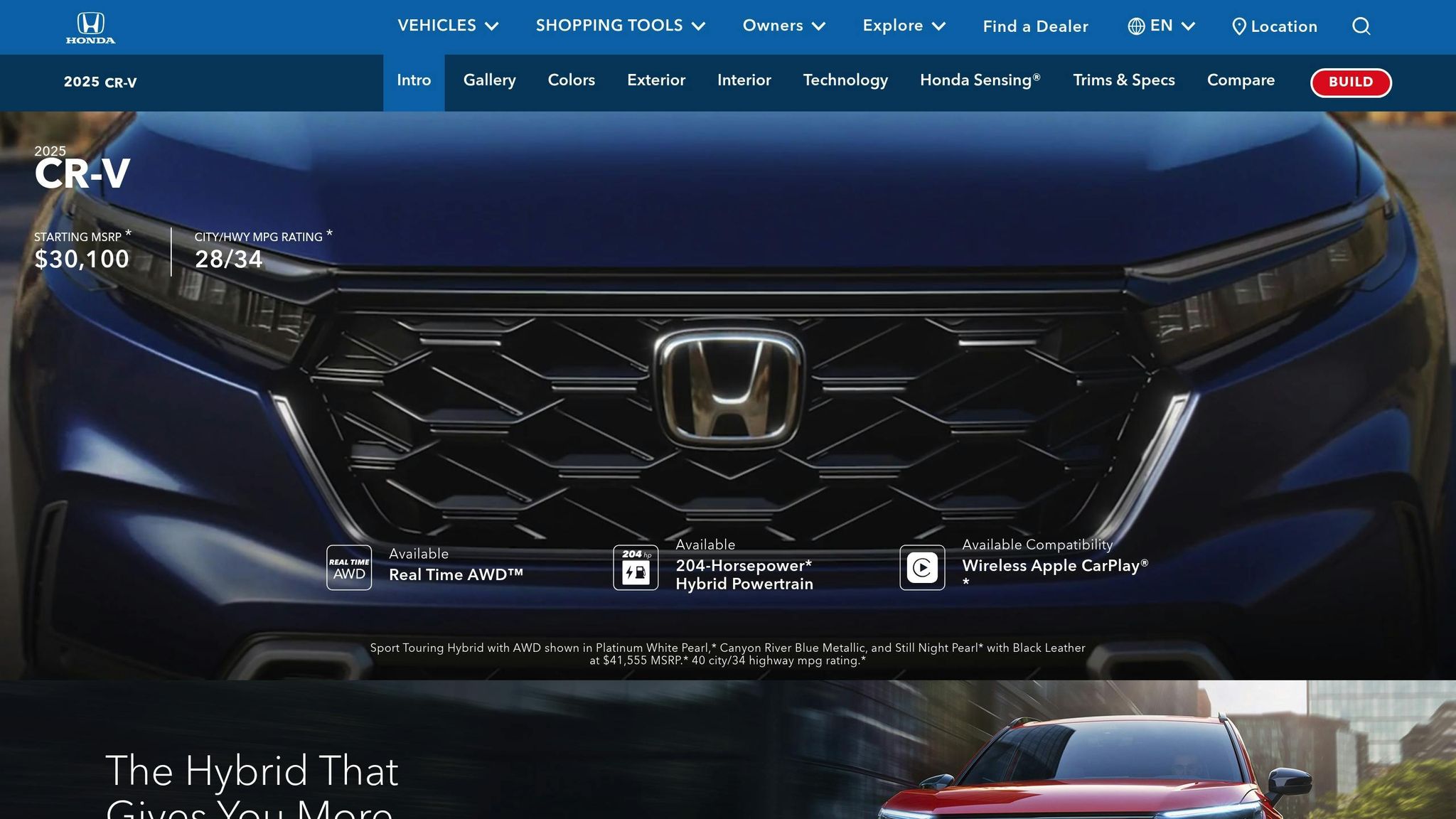This screenshot has height=819, width=1456.
Task: Open the Interior tab
Action: [x=744, y=80]
